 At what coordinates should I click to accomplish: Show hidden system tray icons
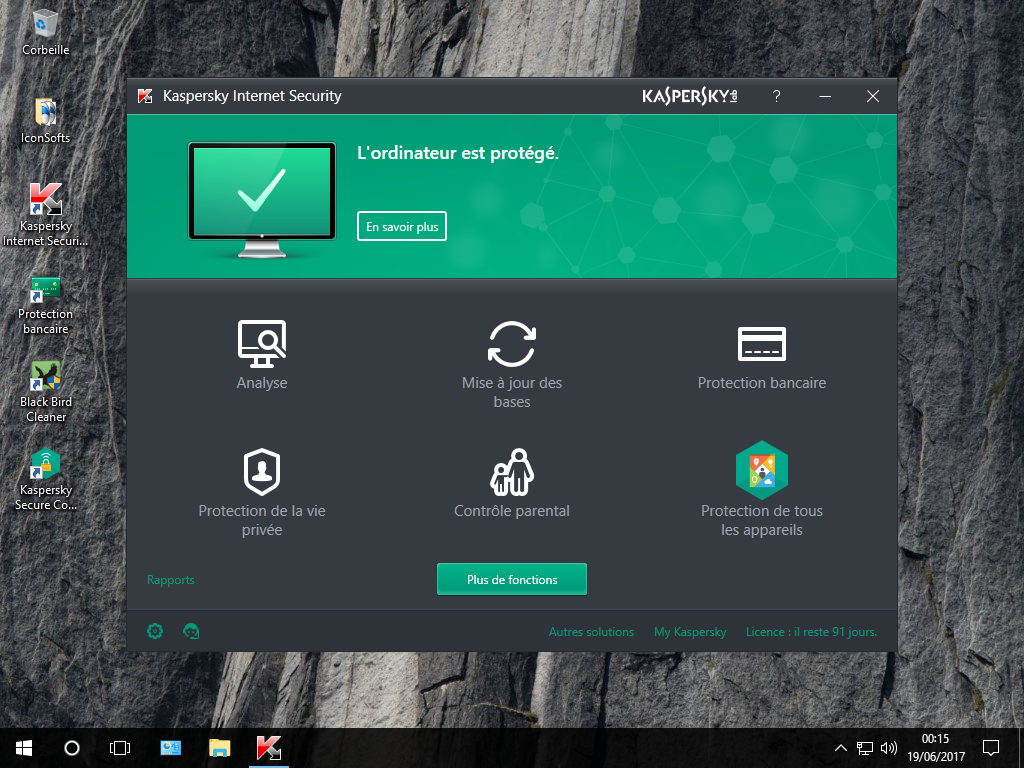pyautogui.click(x=840, y=748)
